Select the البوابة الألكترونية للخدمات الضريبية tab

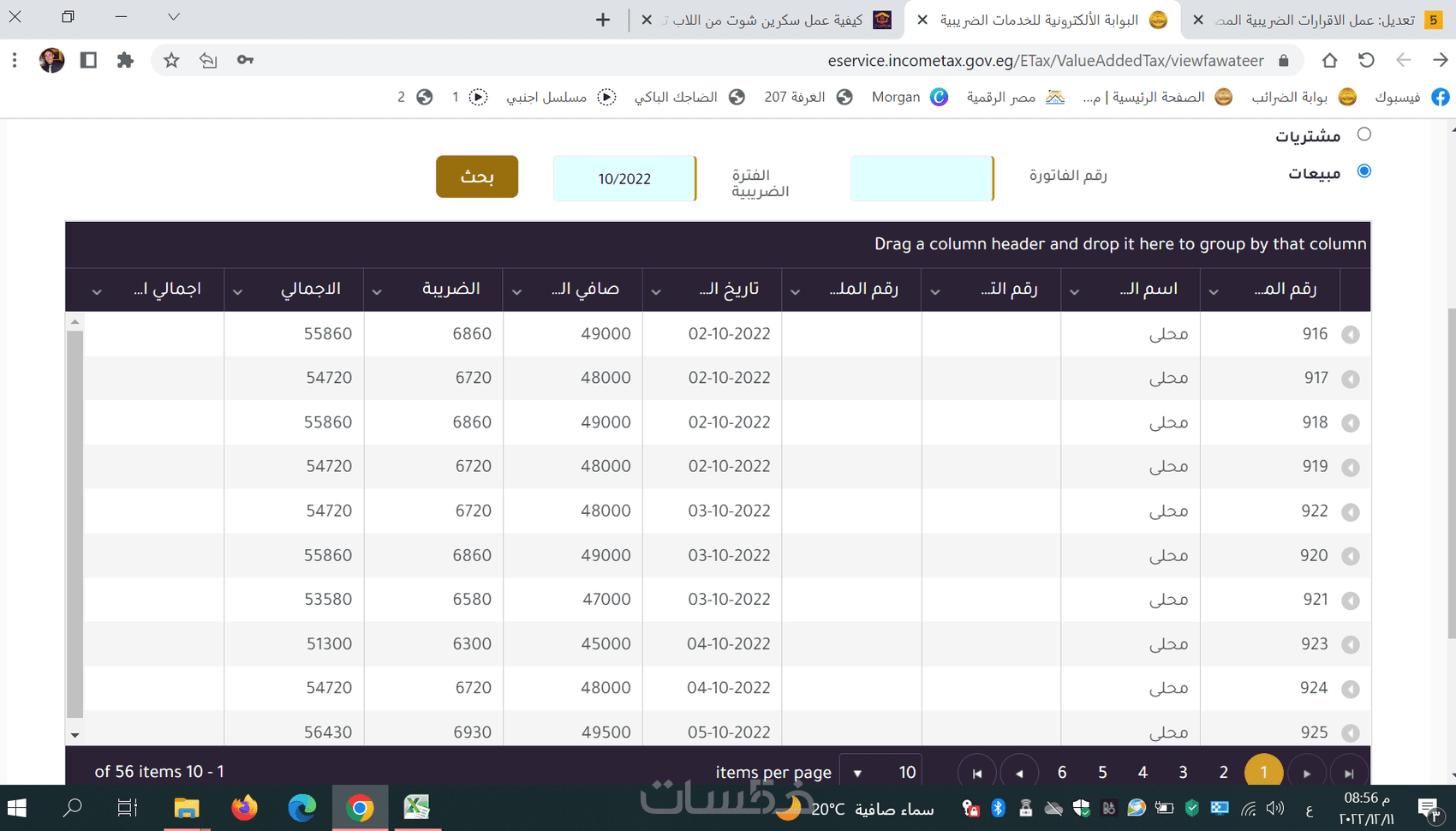1042,20
